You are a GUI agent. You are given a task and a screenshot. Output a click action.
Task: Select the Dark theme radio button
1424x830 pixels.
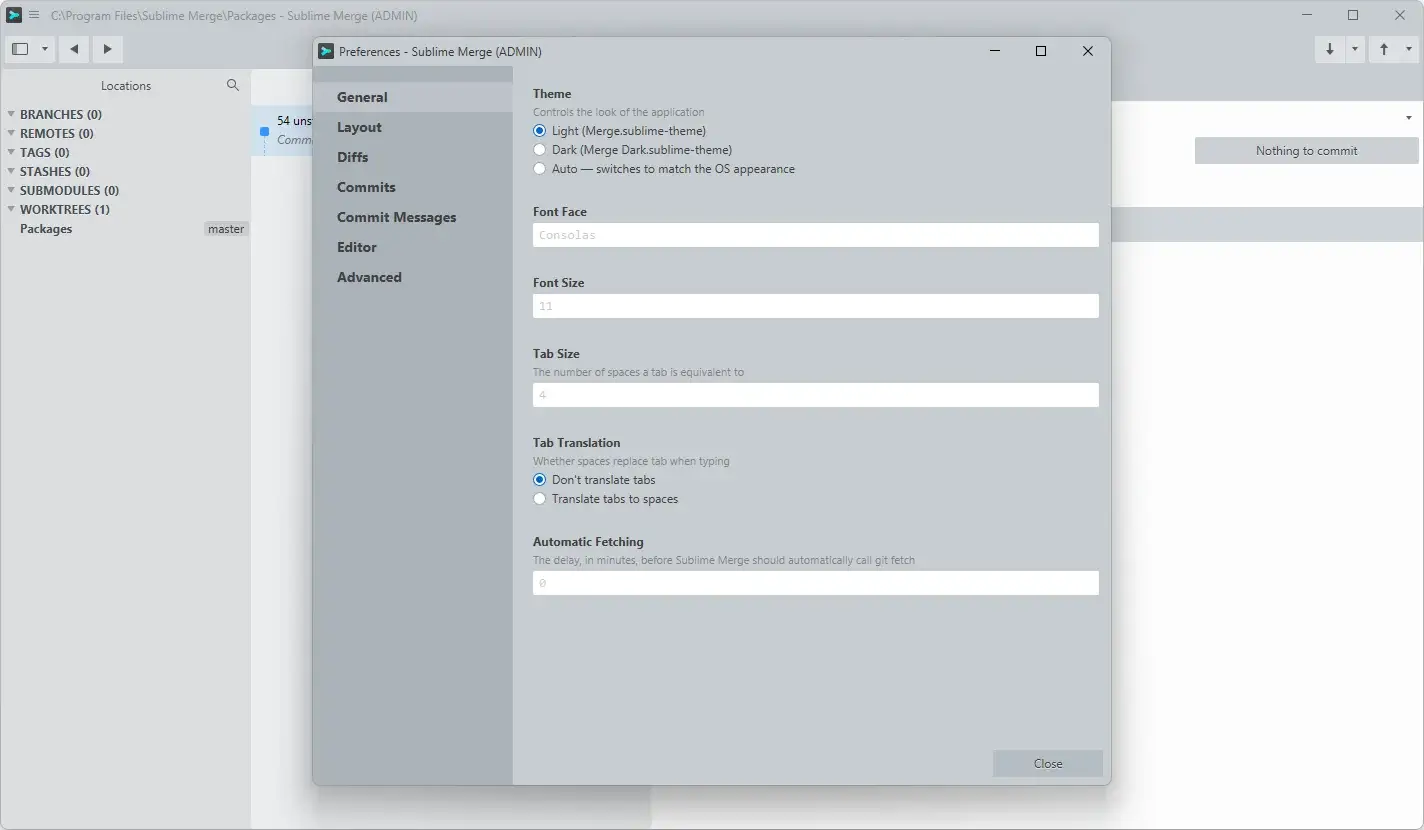(540, 150)
